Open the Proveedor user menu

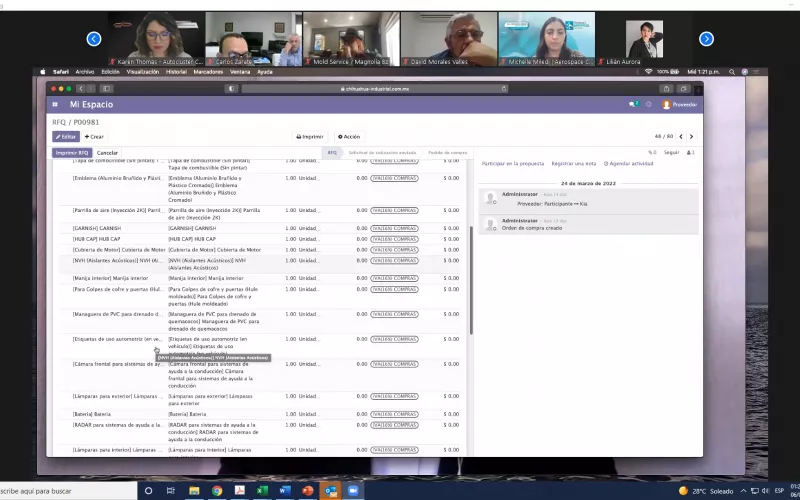679,104
